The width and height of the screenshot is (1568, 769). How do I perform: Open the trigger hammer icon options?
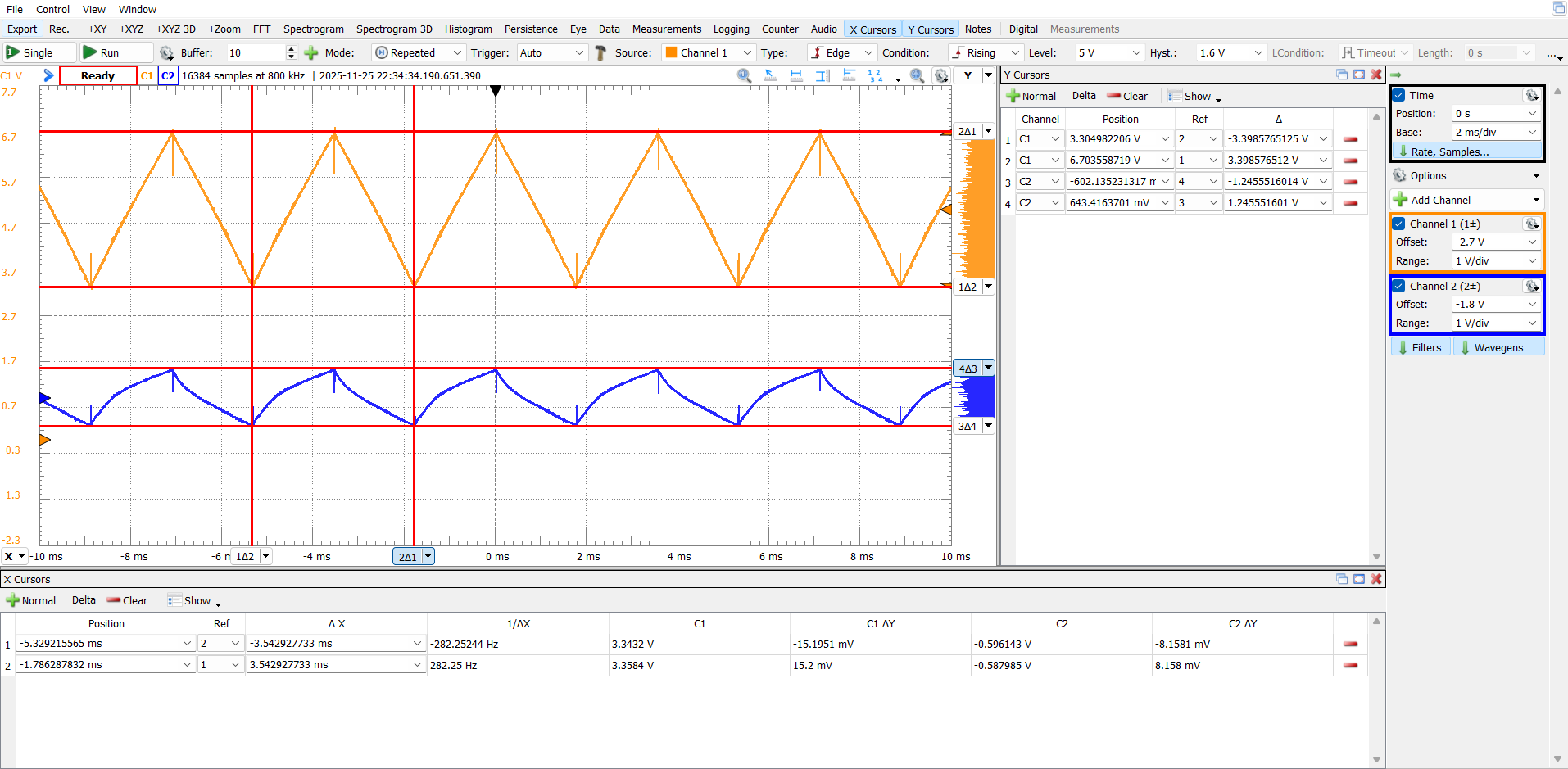click(600, 52)
